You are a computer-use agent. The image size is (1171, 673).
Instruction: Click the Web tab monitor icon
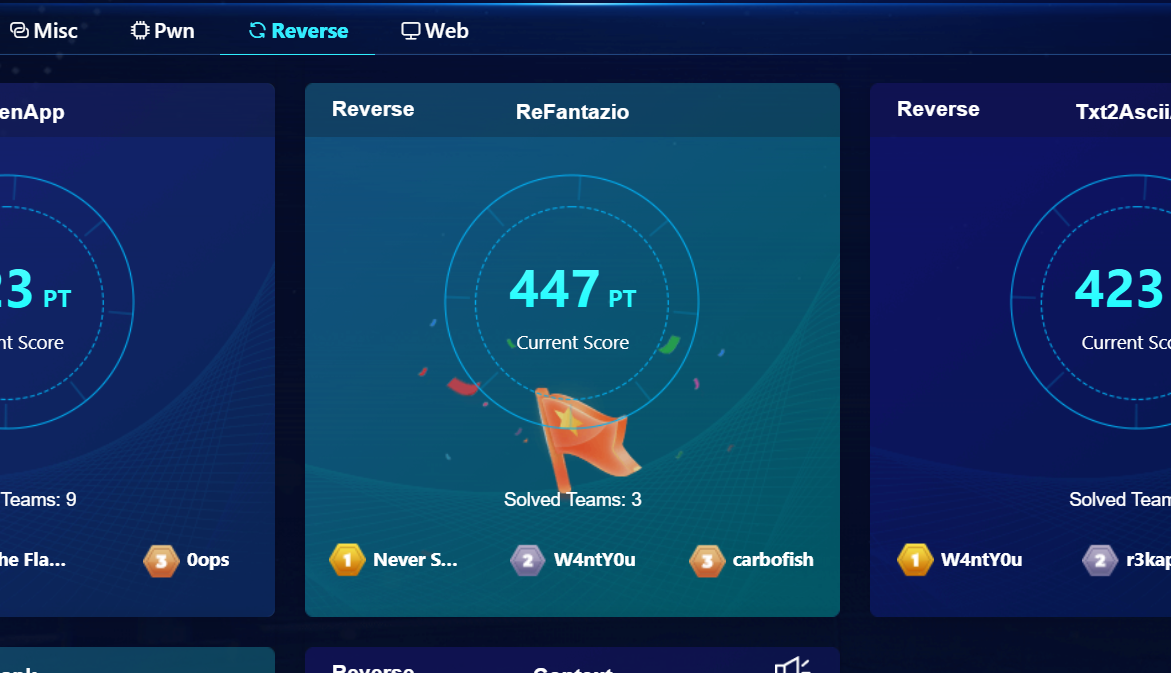click(411, 31)
